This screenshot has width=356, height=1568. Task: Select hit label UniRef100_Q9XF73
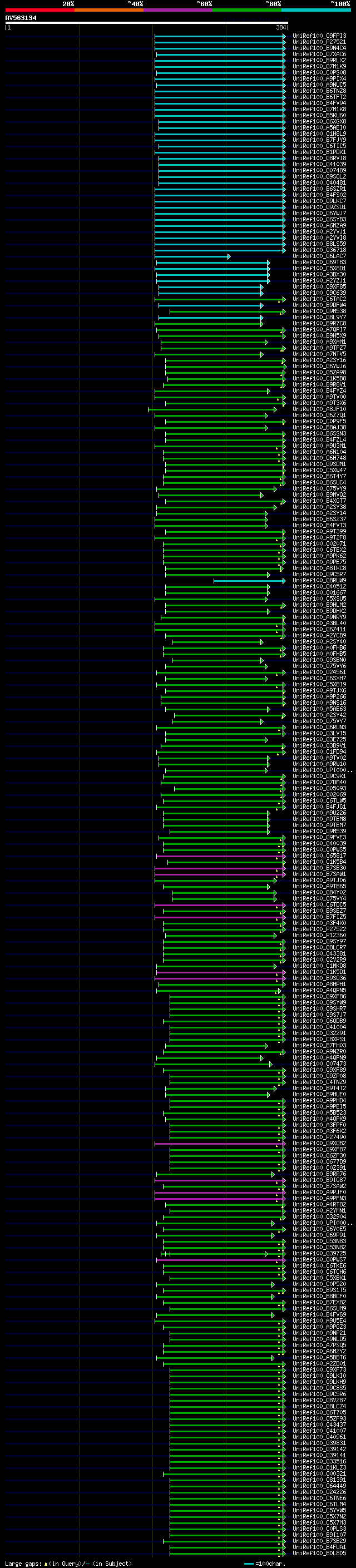click(x=319, y=1370)
